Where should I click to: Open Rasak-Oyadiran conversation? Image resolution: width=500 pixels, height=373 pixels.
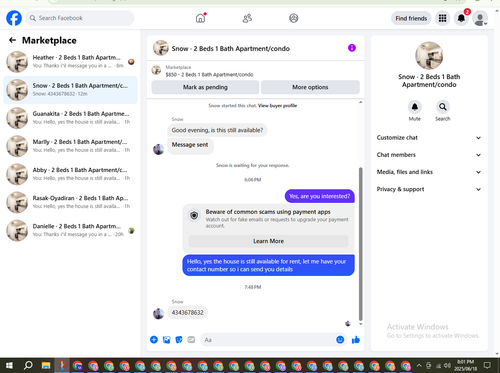[70, 202]
